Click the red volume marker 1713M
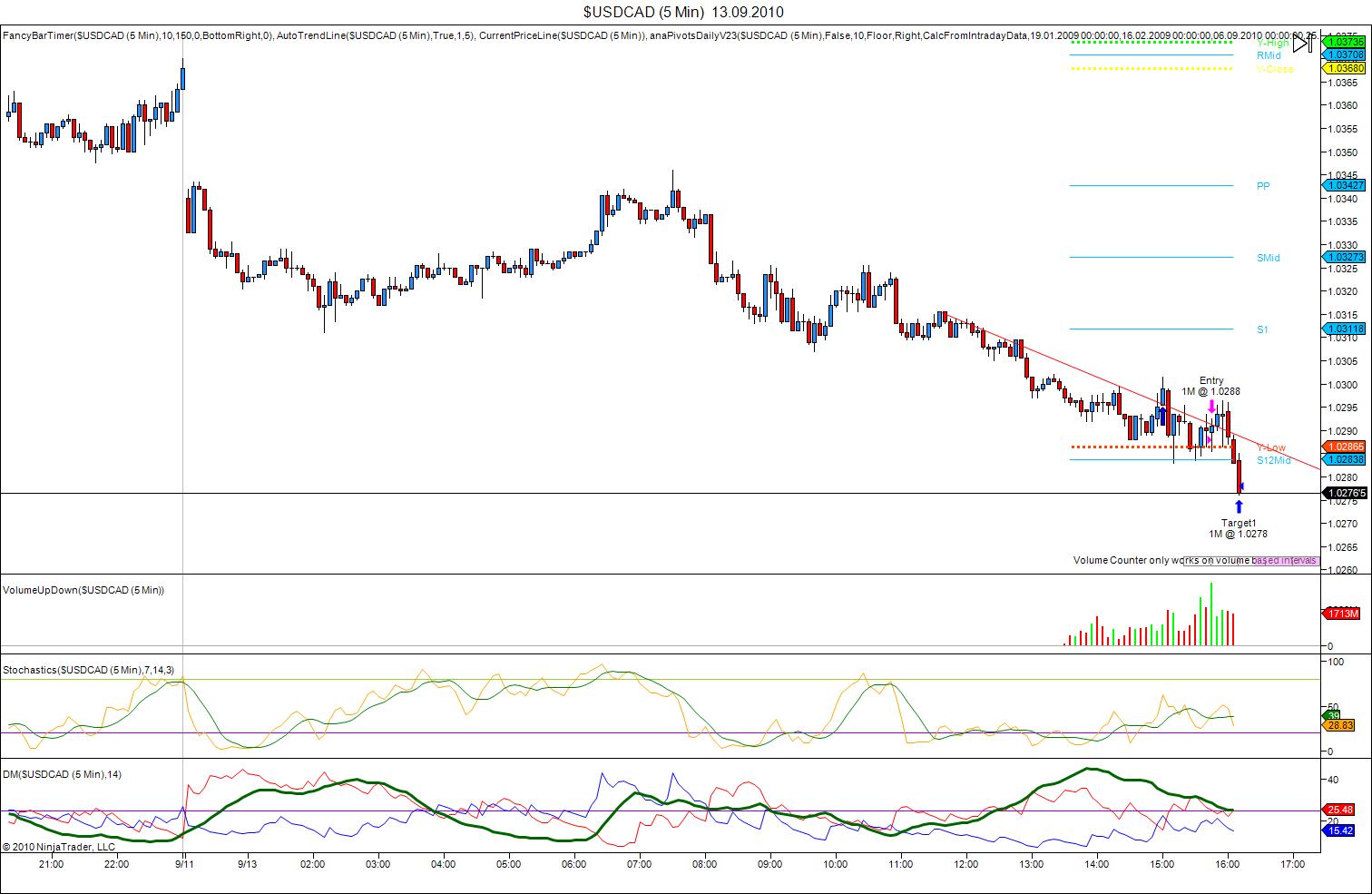 point(1344,614)
